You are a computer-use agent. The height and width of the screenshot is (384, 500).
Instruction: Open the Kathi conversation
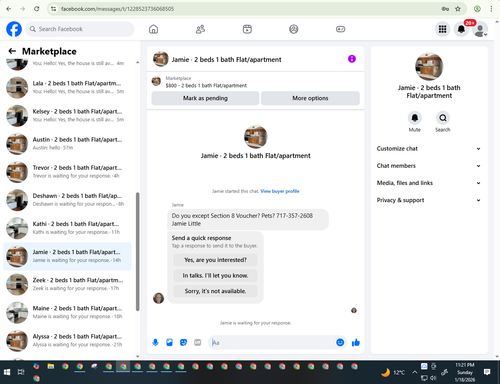point(67,228)
